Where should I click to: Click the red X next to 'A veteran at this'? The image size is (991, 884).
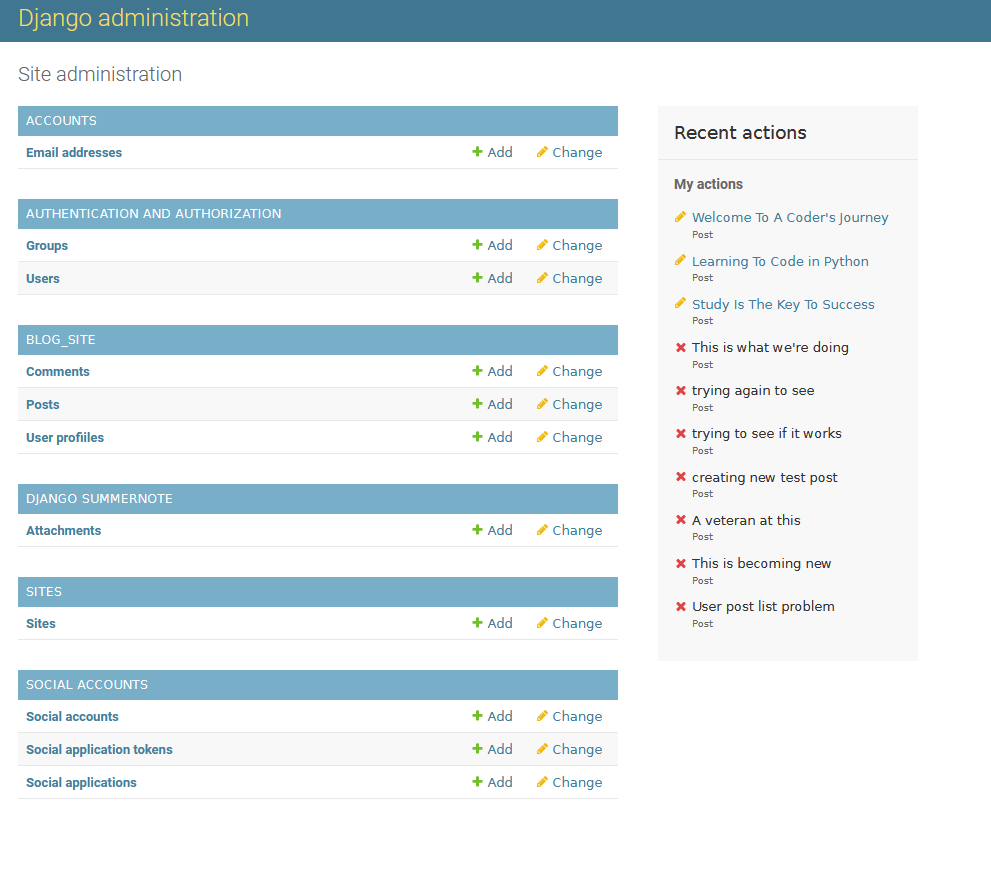point(681,520)
